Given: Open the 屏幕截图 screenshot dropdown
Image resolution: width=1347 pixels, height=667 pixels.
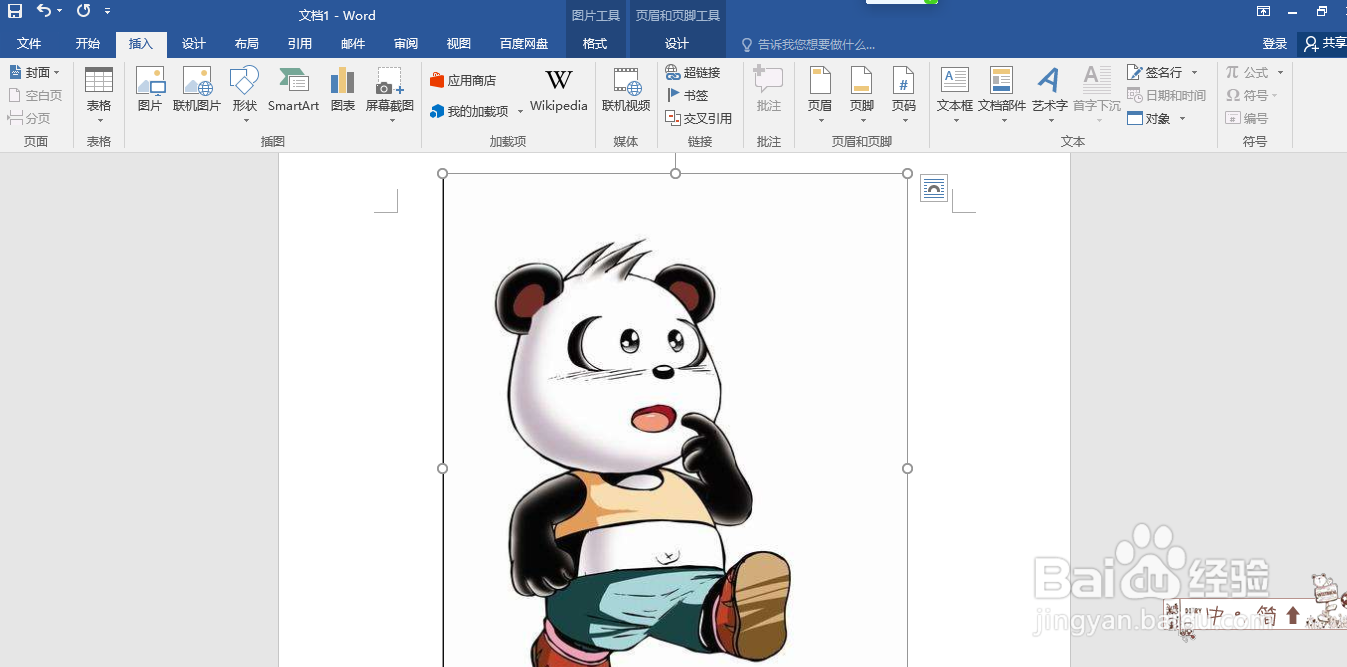Looking at the screenshot, I should 390,96.
